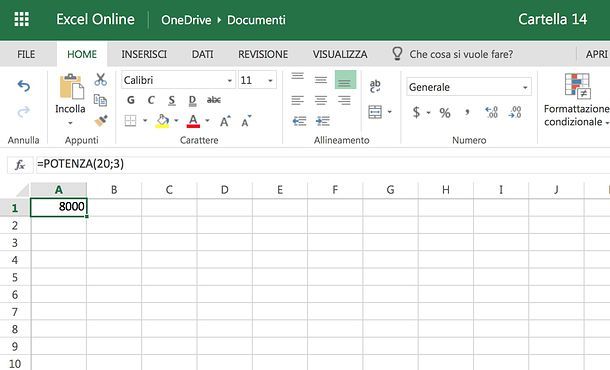Toggle strikethrough abc button
The image size is (610, 370).
pyautogui.click(x=214, y=100)
